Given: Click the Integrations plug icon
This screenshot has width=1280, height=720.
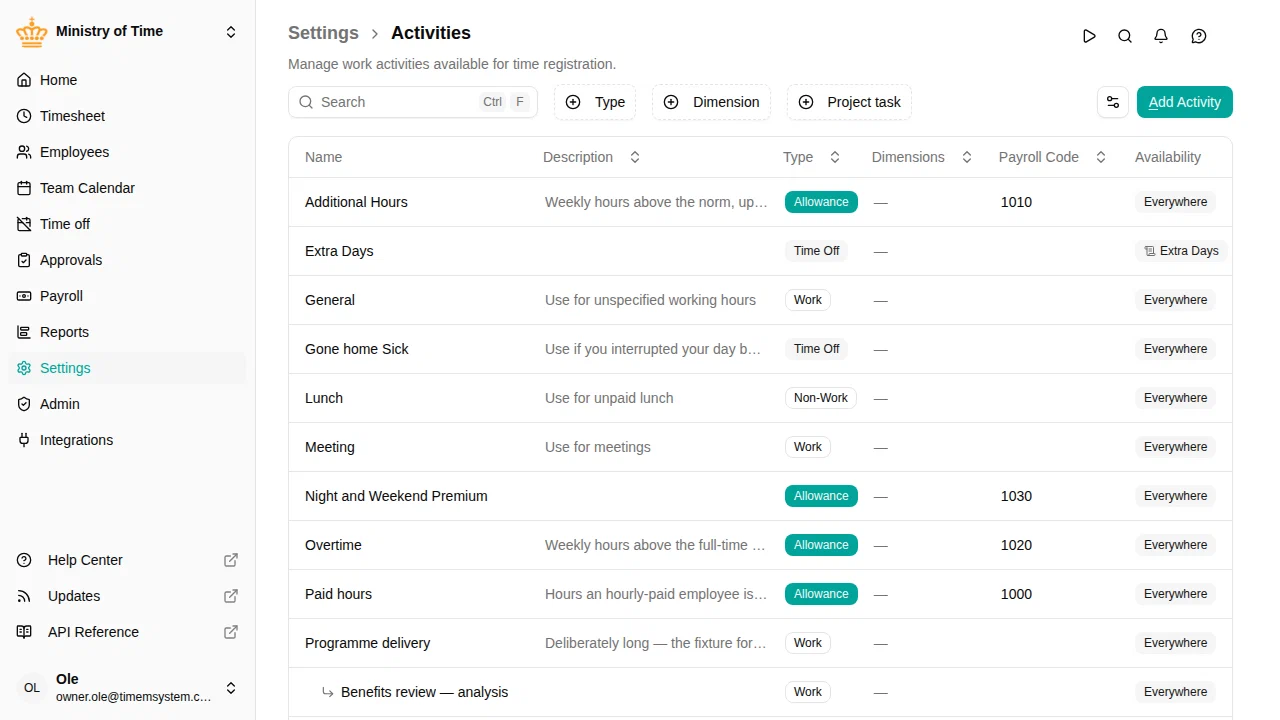Looking at the screenshot, I should pos(24,440).
